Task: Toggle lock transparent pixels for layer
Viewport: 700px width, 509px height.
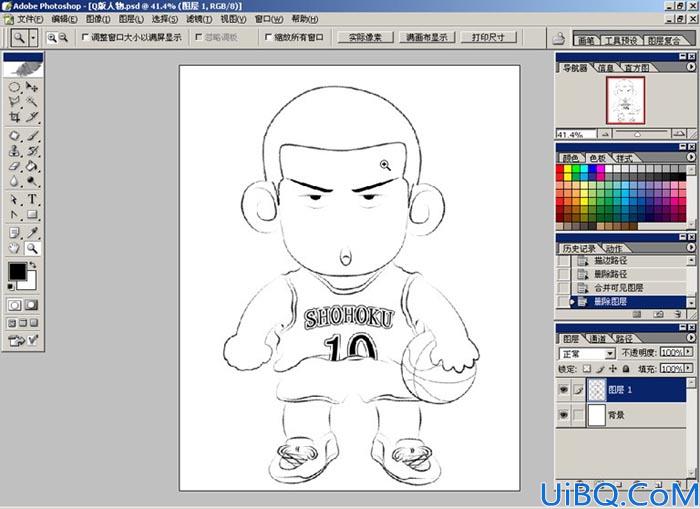Action: coord(587,369)
